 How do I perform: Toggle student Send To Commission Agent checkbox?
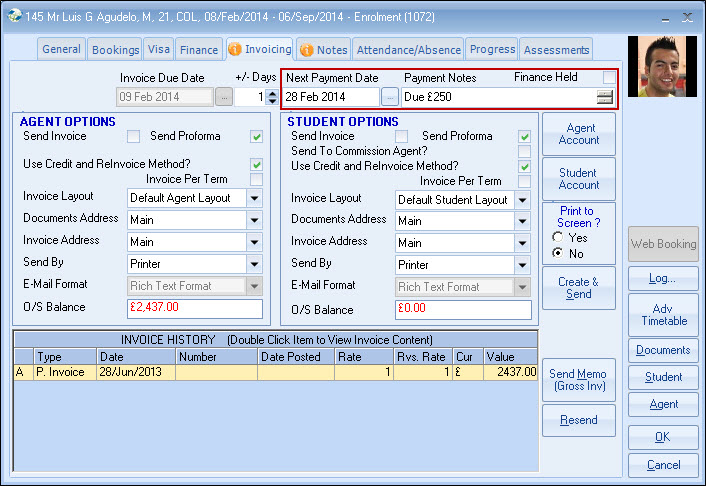pyautogui.click(x=524, y=151)
